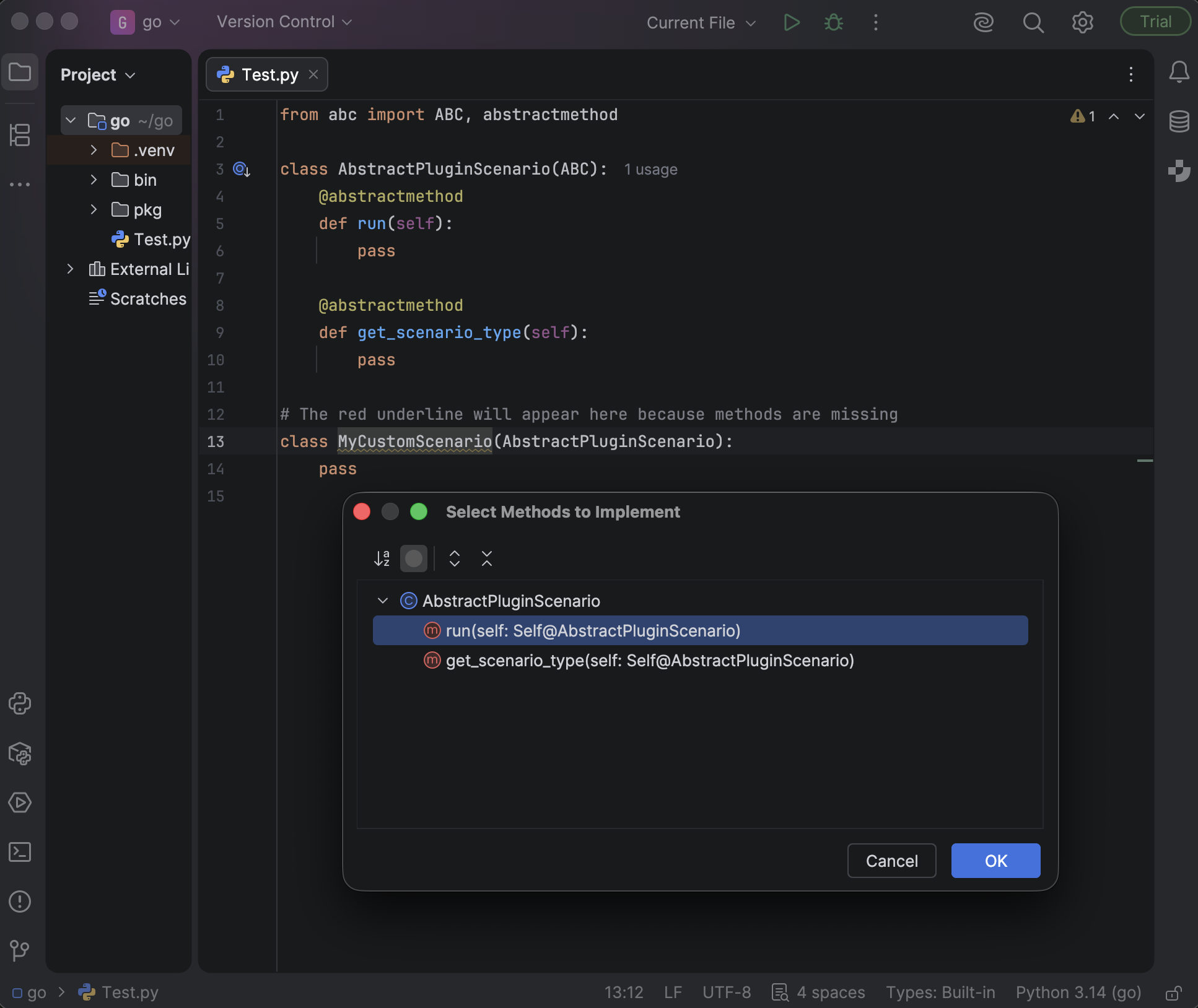Open the Database tool window
The width and height of the screenshot is (1198, 1008).
[x=1179, y=121]
